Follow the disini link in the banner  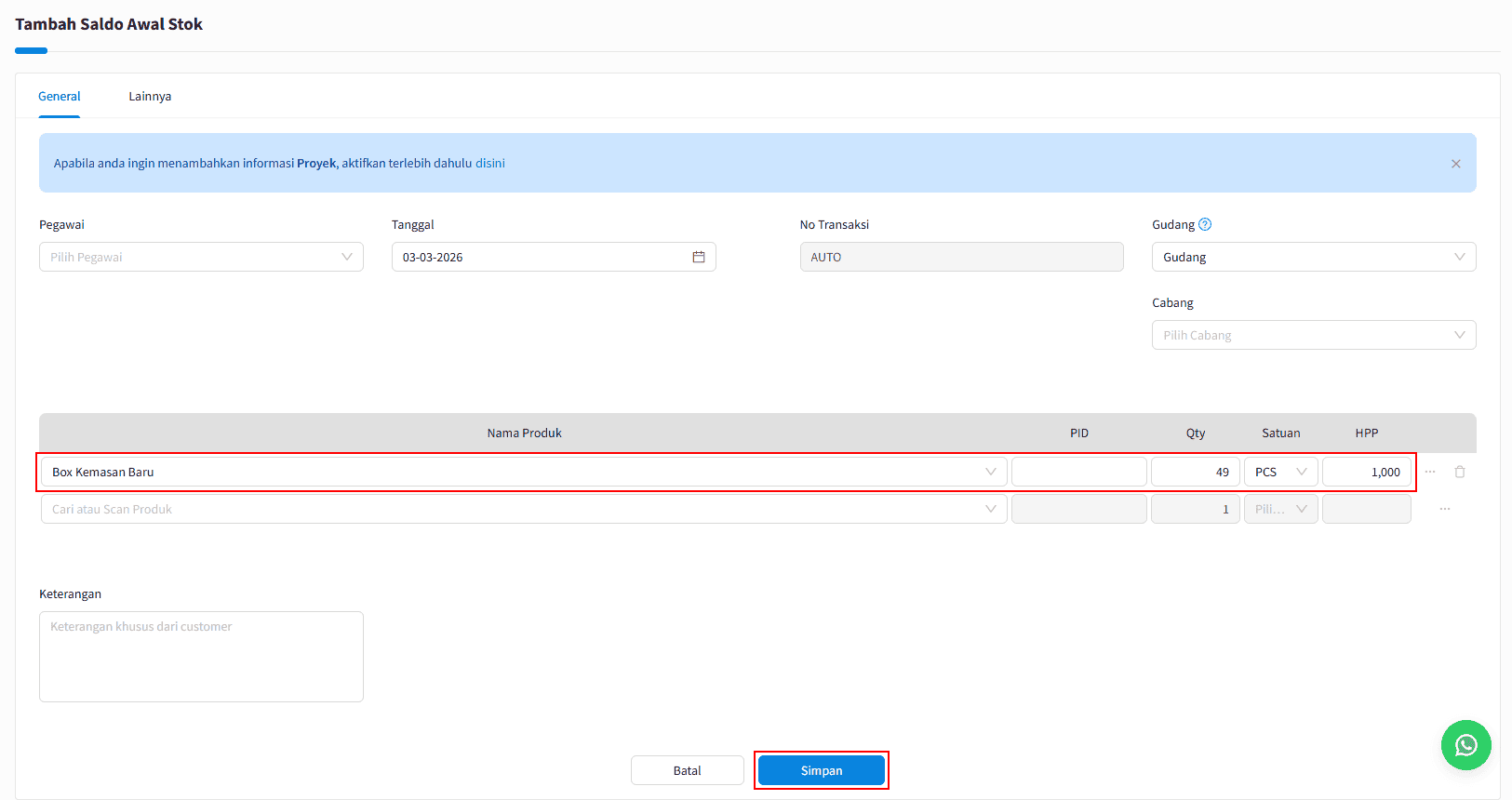point(490,164)
